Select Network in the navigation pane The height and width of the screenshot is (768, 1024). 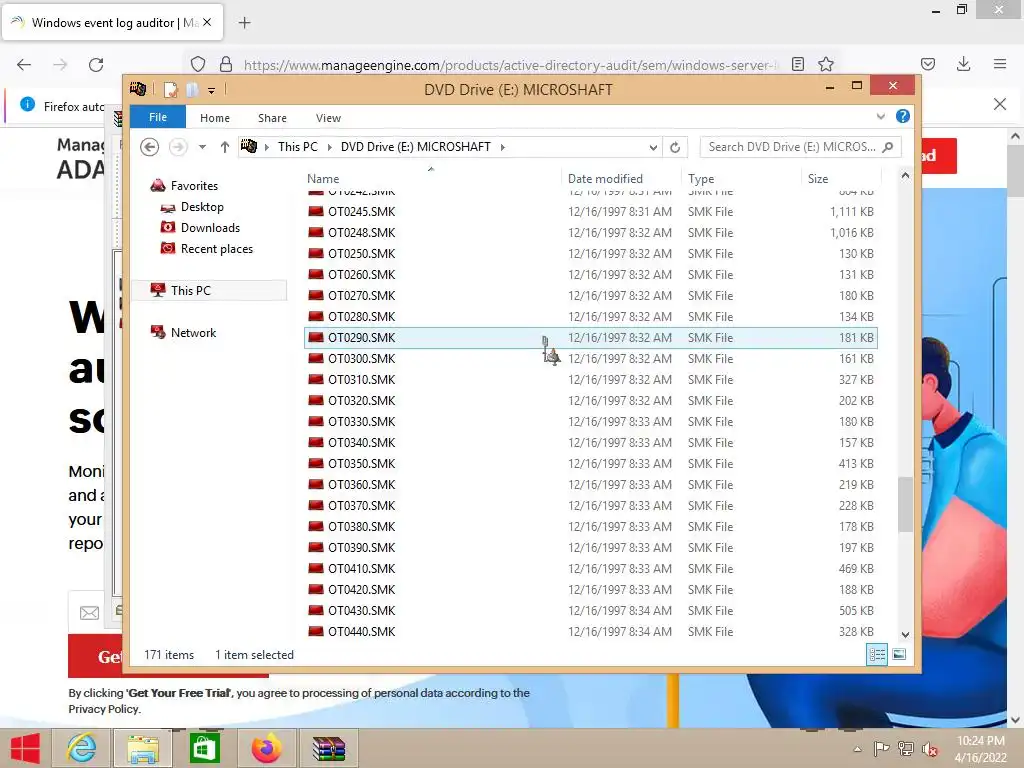[193, 332]
